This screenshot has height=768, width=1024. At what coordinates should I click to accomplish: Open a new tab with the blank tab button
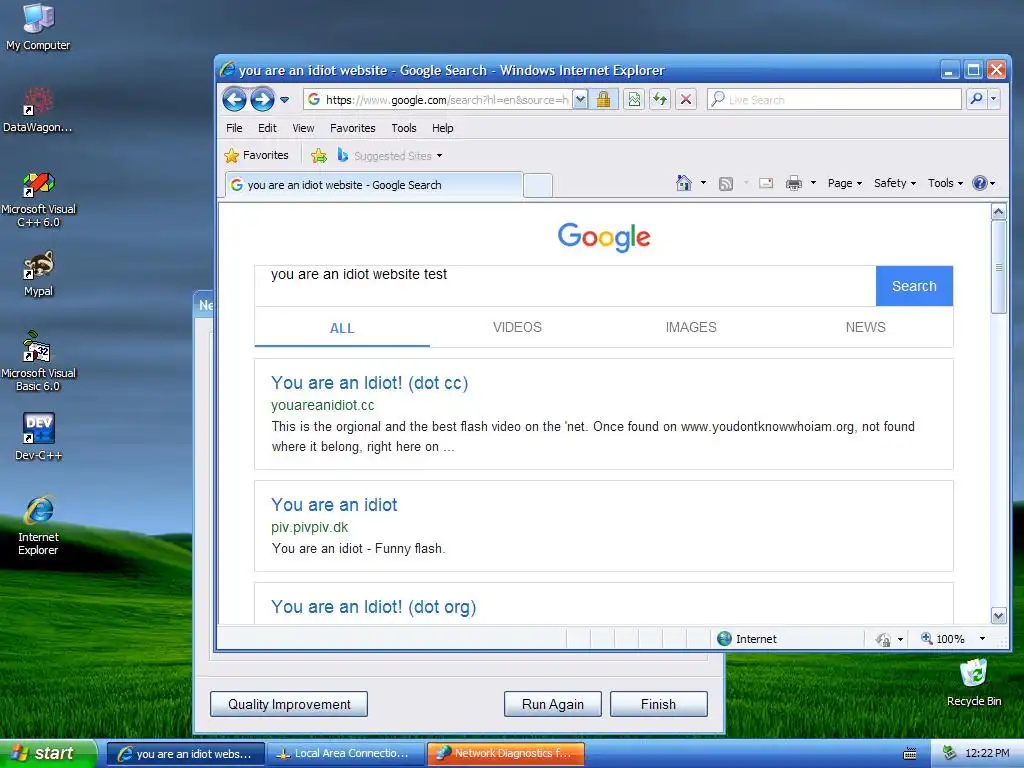click(537, 185)
